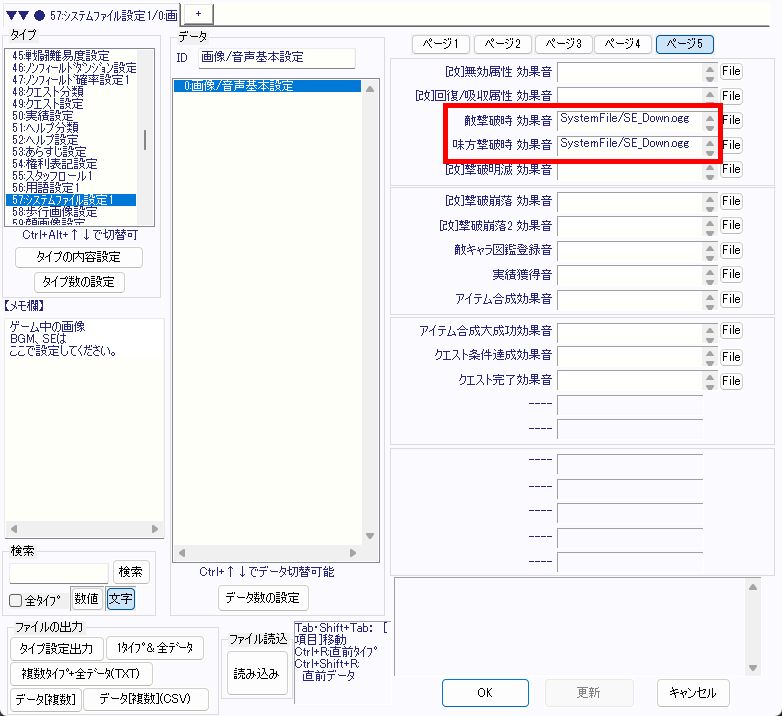Image resolution: width=782 pixels, height=716 pixels.
Task: Switch to ページ4 tab
Action: 624,44
